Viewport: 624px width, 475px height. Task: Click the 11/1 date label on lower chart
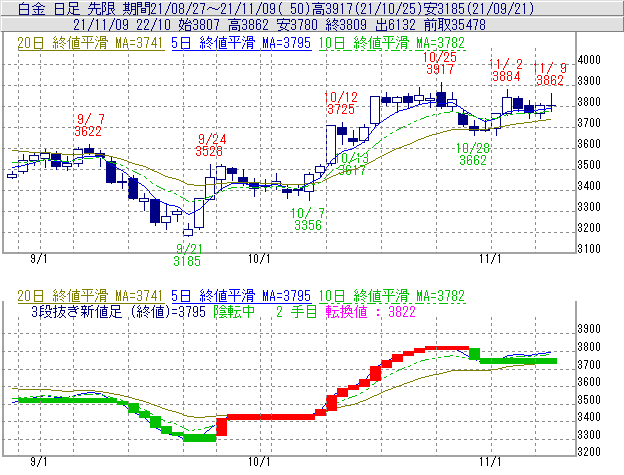coord(490,462)
